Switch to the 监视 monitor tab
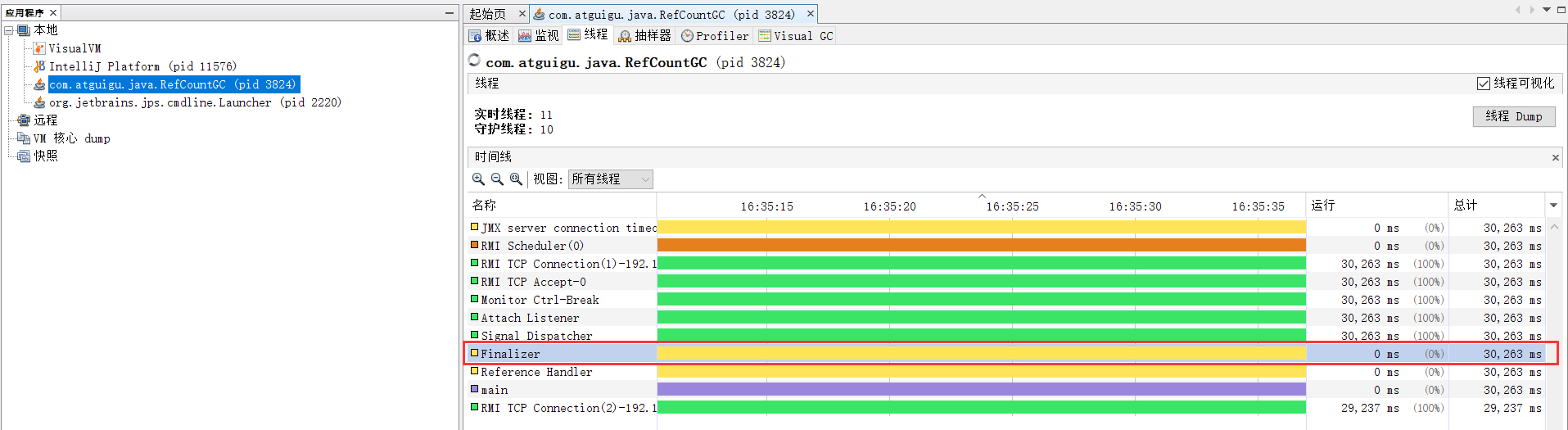The width and height of the screenshot is (1568, 430). click(539, 35)
